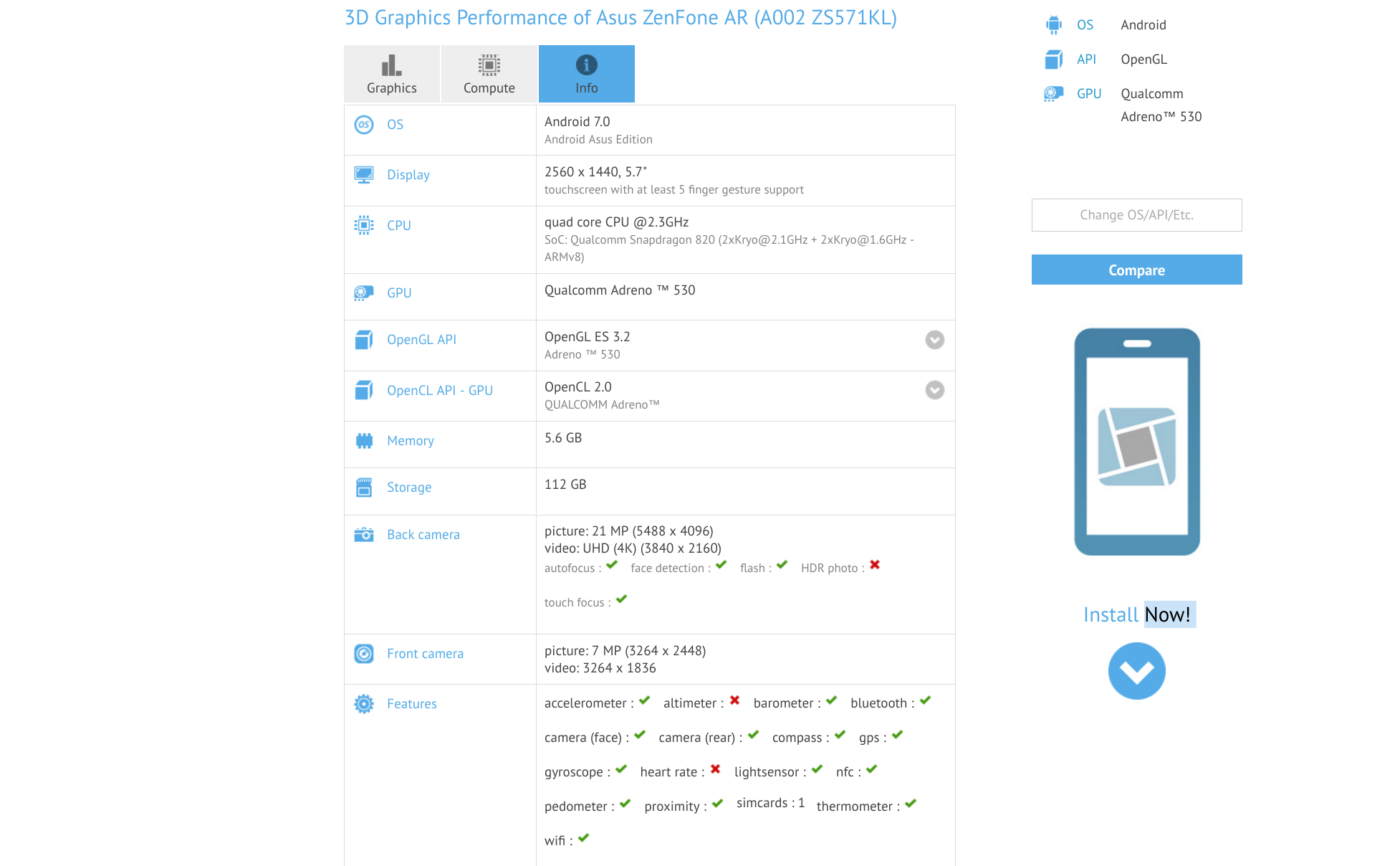This screenshot has width=1400, height=866.
Task: Click the Memory spec icon
Action: click(367, 441)
